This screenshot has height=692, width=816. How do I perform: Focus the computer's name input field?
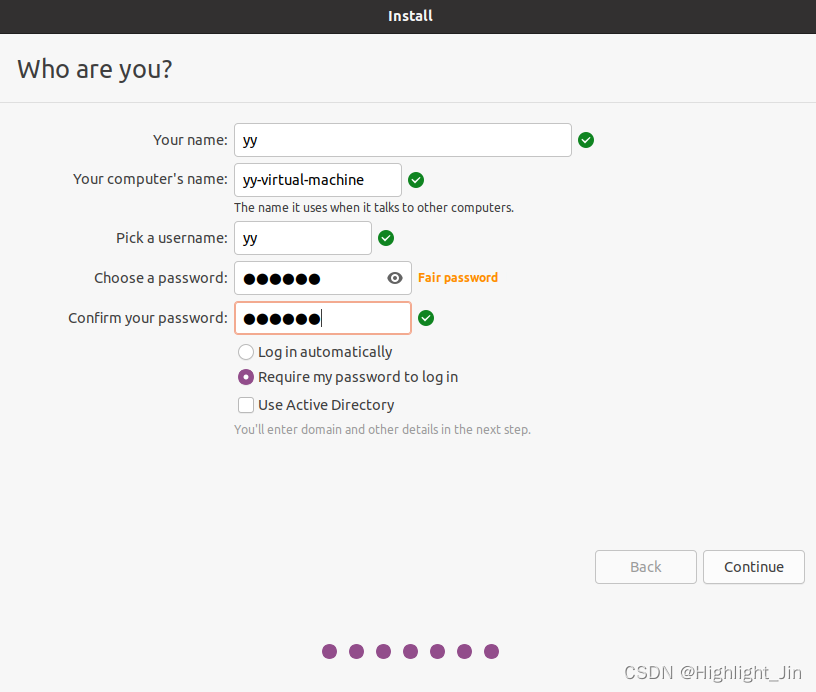coord(317,180)
